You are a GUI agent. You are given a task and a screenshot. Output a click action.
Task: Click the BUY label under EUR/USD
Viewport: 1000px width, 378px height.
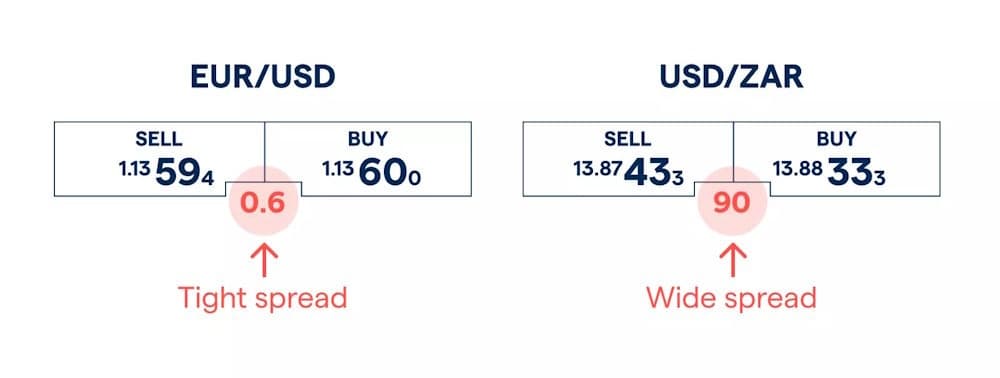coord(368,139)
